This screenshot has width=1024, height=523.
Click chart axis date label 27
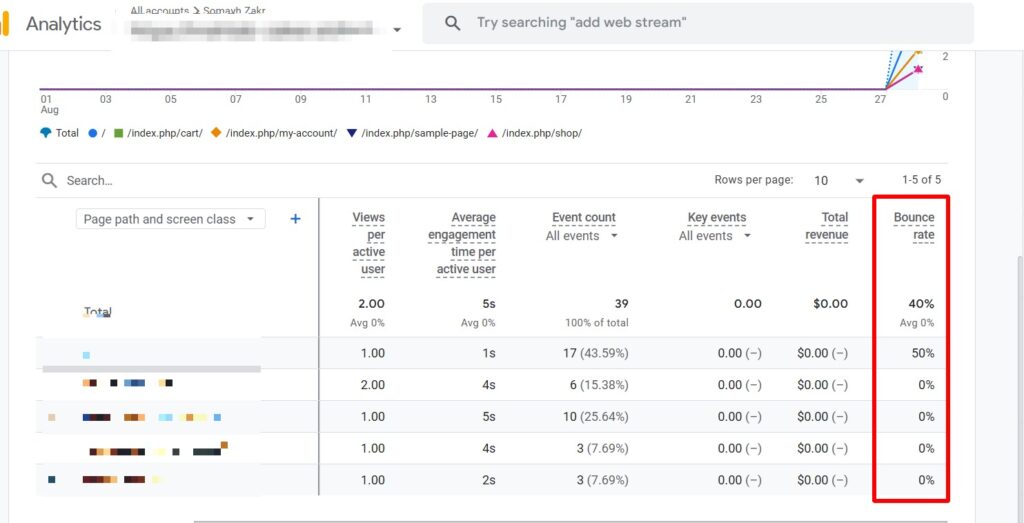[x=880, y=100]
